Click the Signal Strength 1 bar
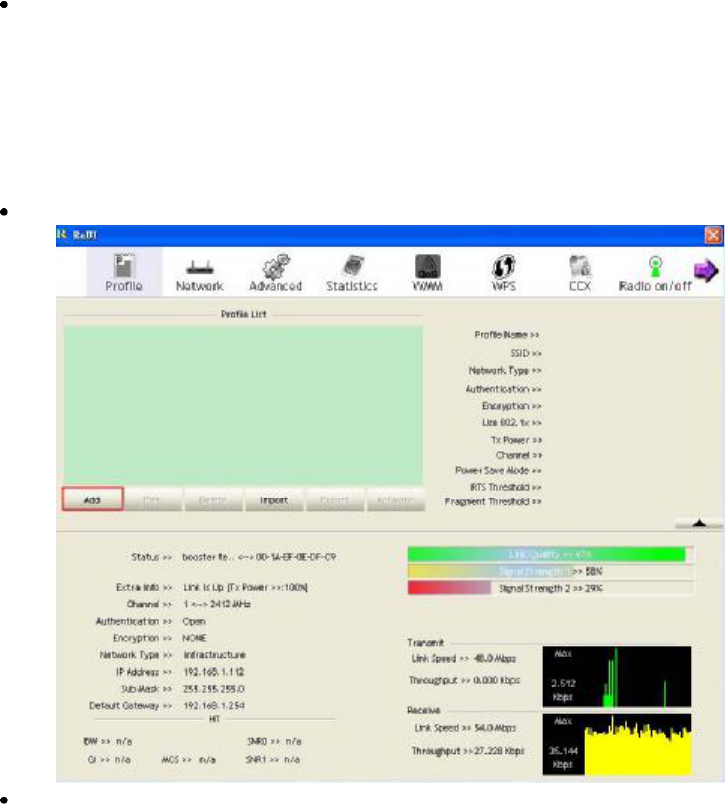 point(550,571)
